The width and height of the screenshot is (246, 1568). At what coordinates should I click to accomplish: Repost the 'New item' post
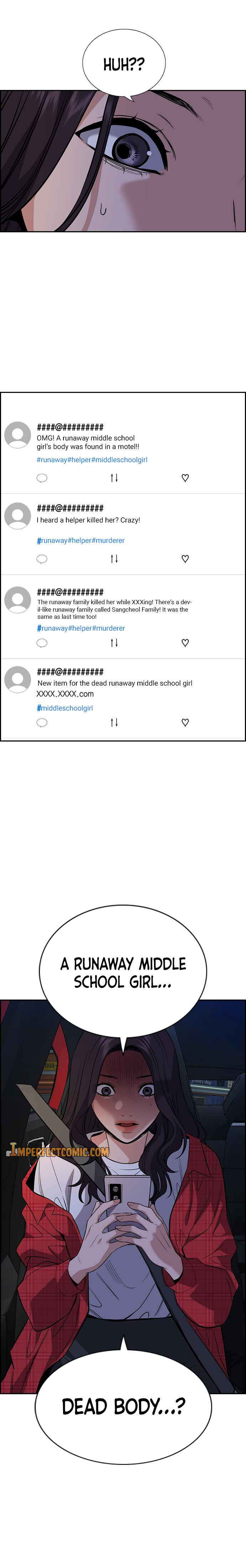[x=114, y=723]
